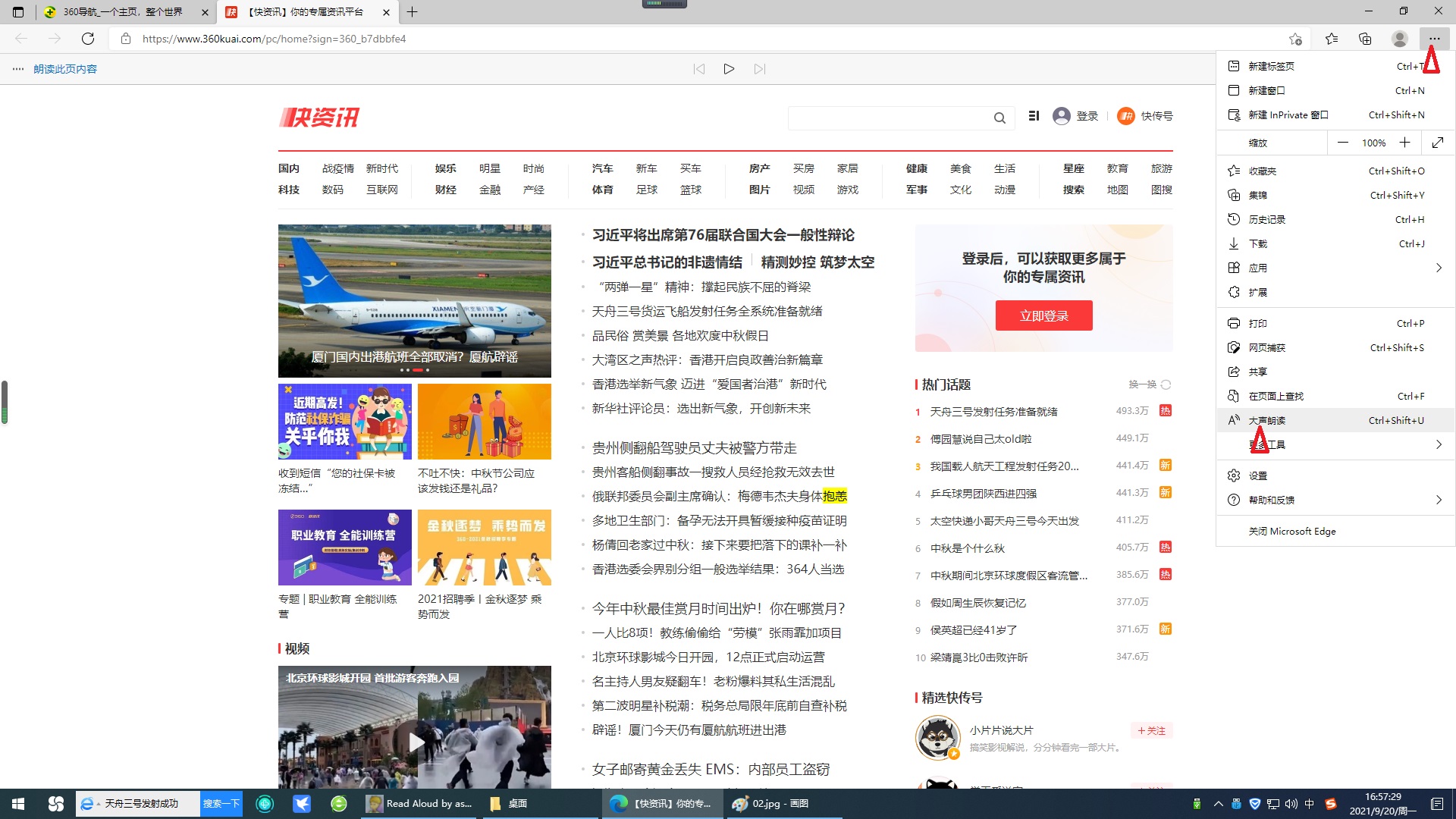
Task: Open the Windows Start button
Action: [x=18, y=804]
